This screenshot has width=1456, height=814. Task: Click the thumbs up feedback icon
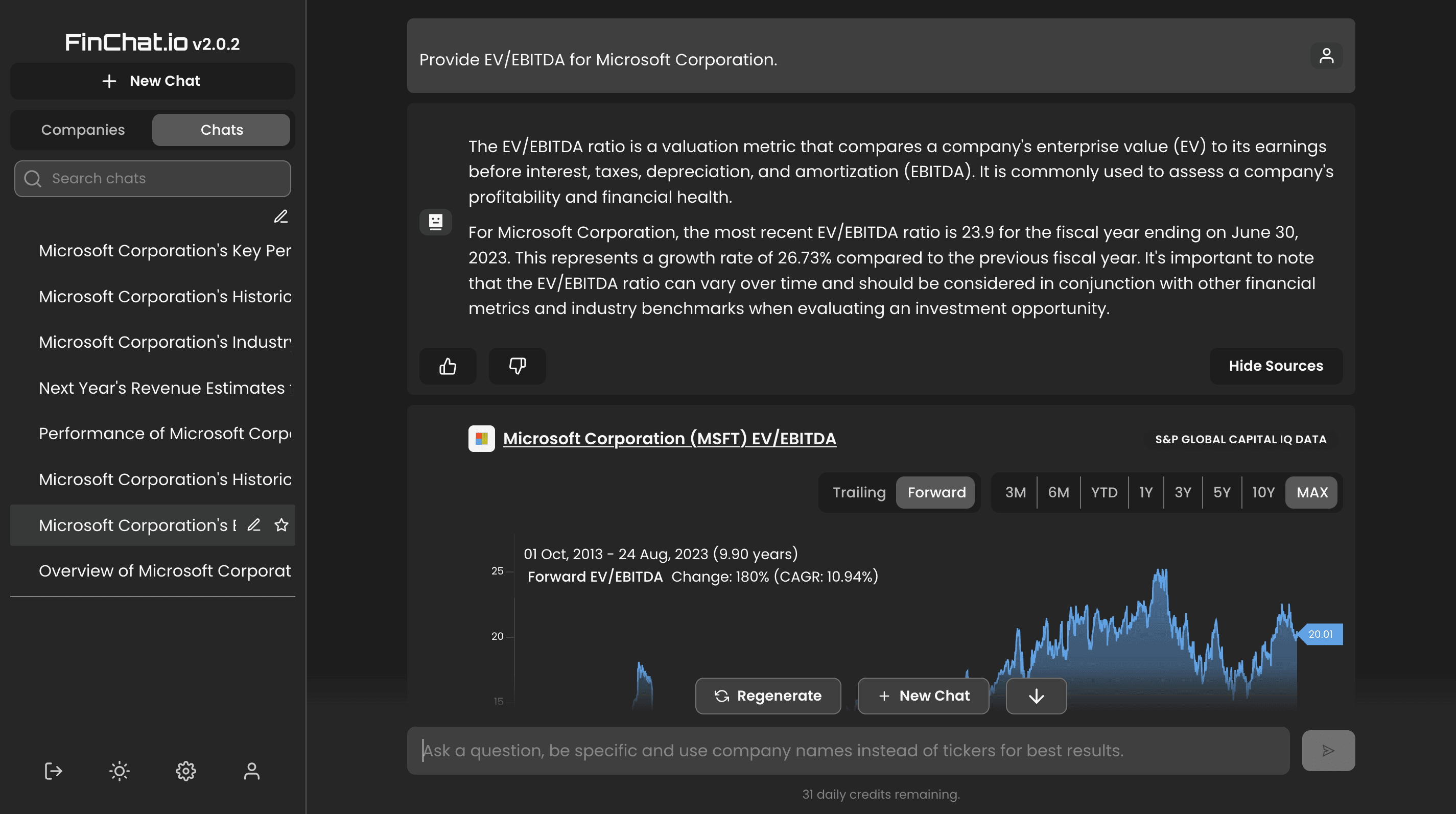click(x=448, y=366)
